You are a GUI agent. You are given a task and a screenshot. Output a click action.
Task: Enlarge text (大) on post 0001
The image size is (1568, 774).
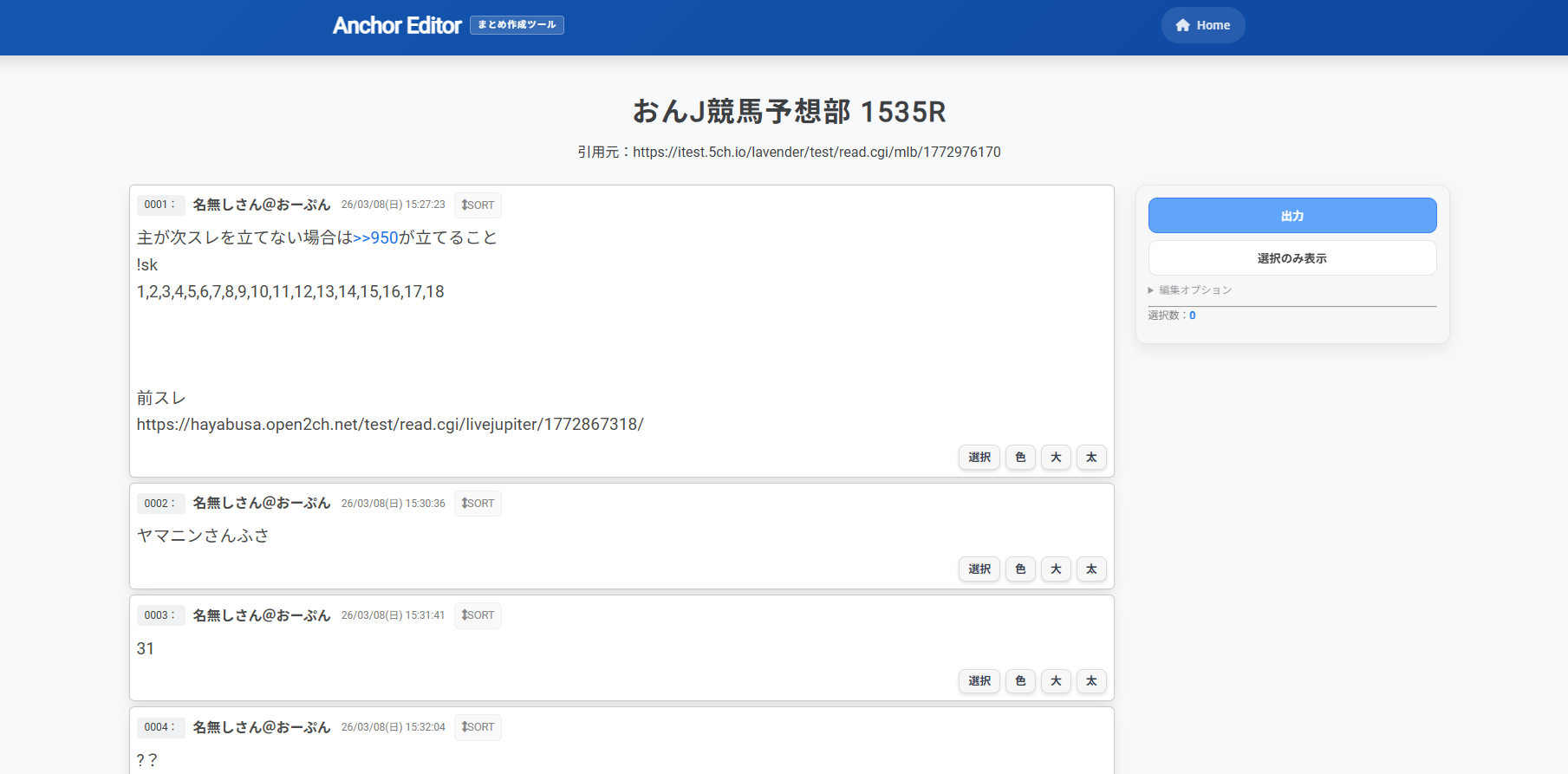coord(1056,458)
